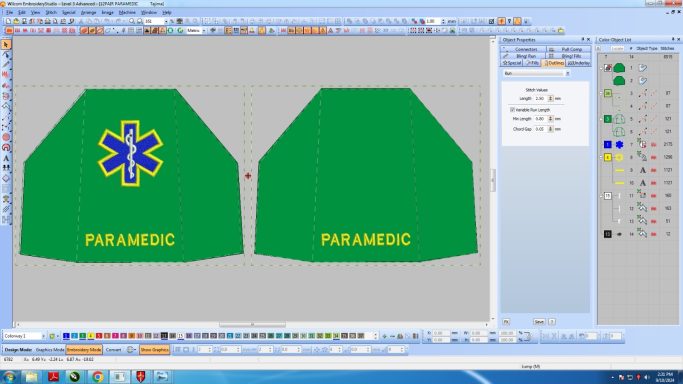Select the red color swatch 5 in palette
Image resolution: width=683 pixels, height=384 pixels.
pos(99,336)
